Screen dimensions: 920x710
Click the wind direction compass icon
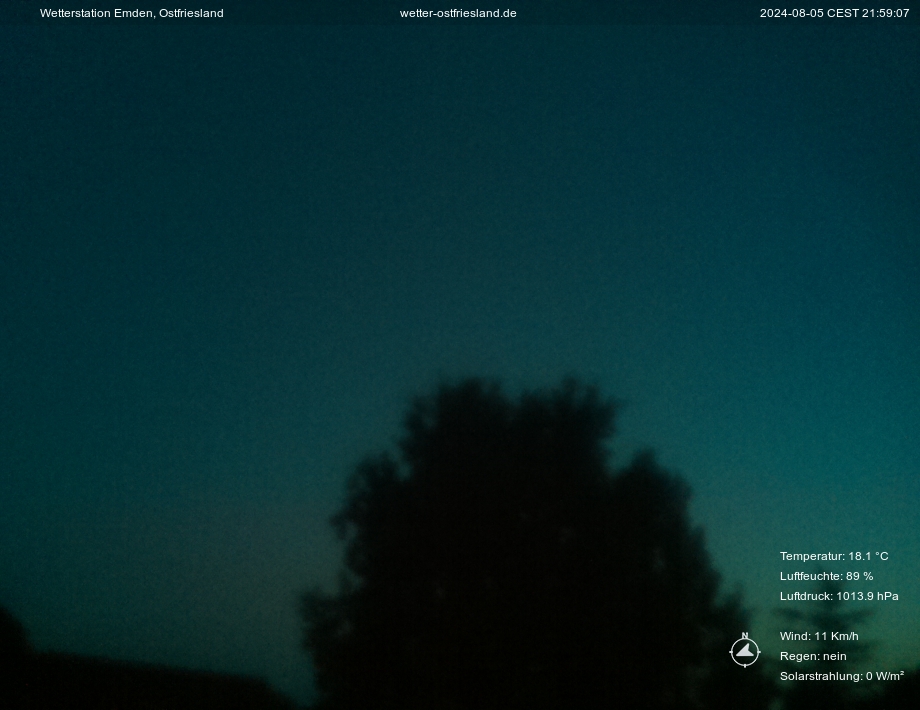pos(745,650)
